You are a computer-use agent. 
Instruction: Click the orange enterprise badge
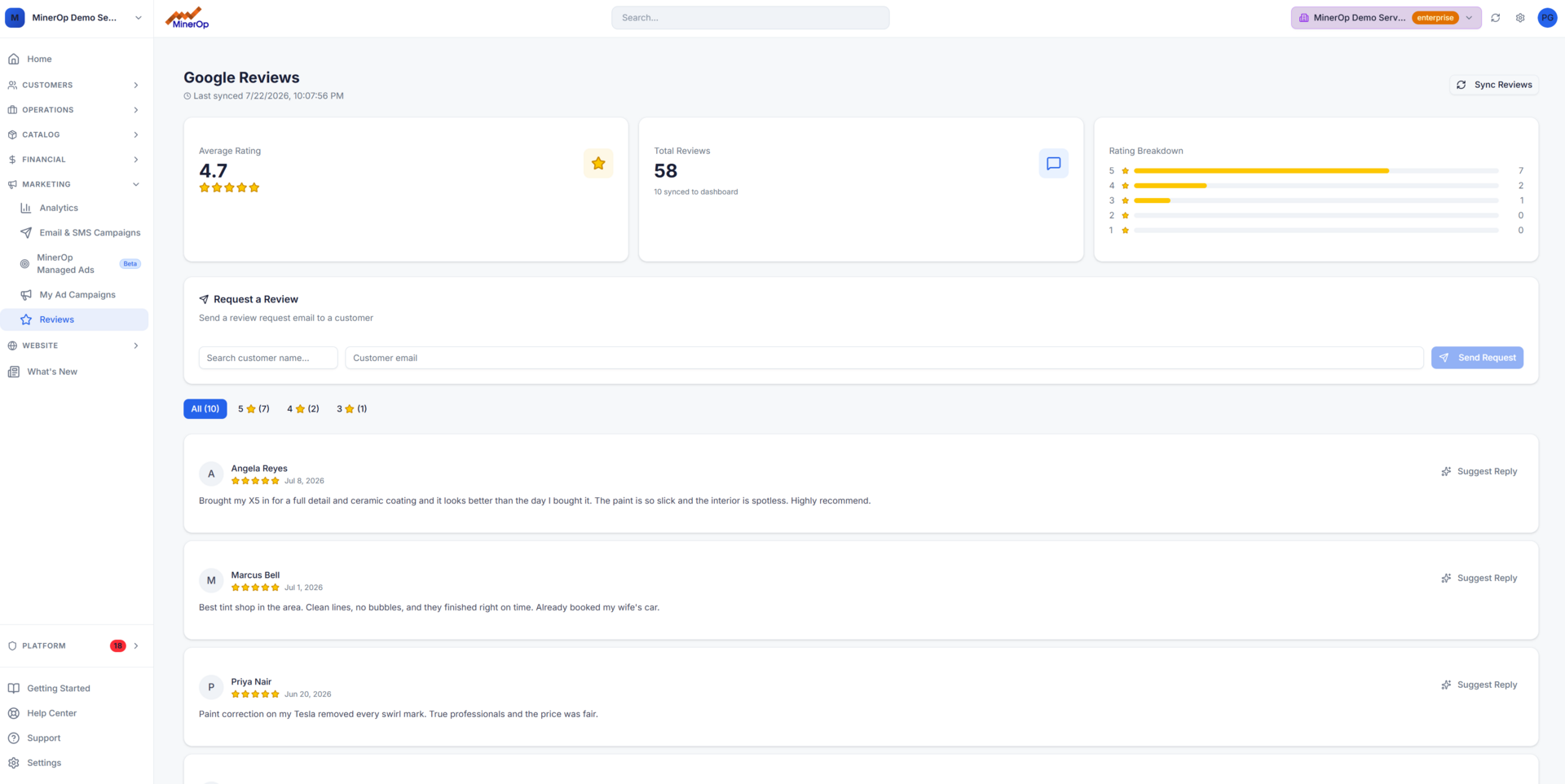tap(1435, 18)
